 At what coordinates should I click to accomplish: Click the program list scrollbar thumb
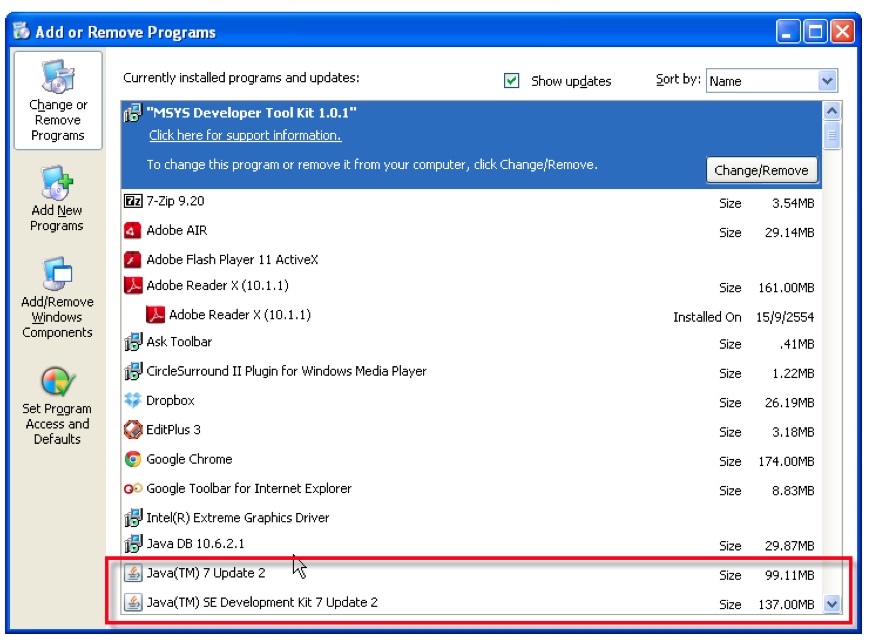tap(832, 135)
